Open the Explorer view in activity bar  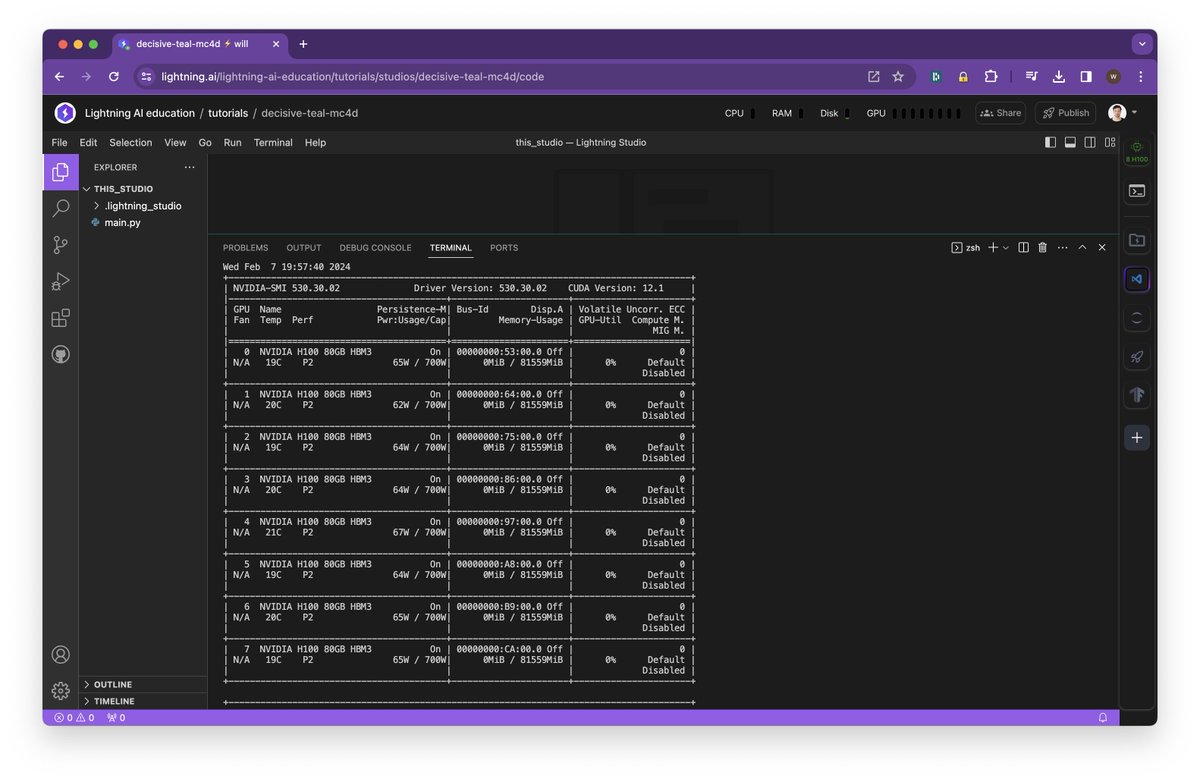pos(61,172)
